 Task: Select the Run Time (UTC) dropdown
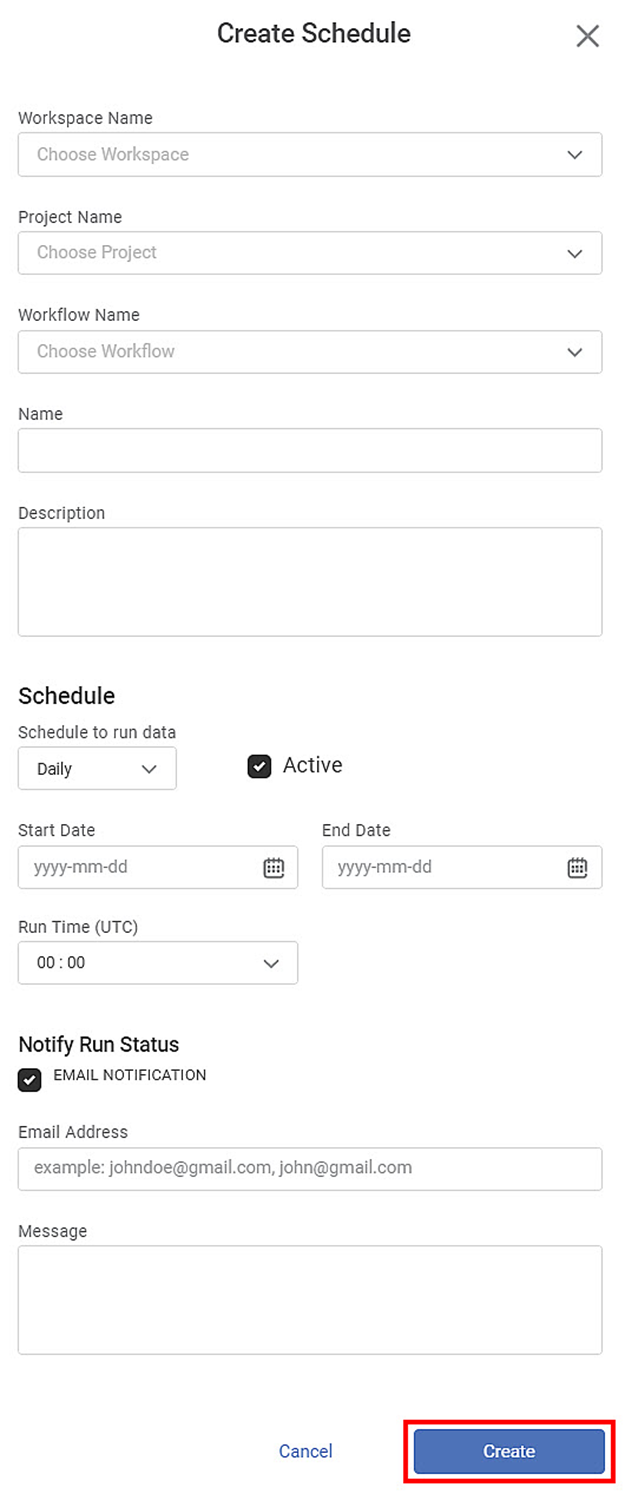point(158,963)
